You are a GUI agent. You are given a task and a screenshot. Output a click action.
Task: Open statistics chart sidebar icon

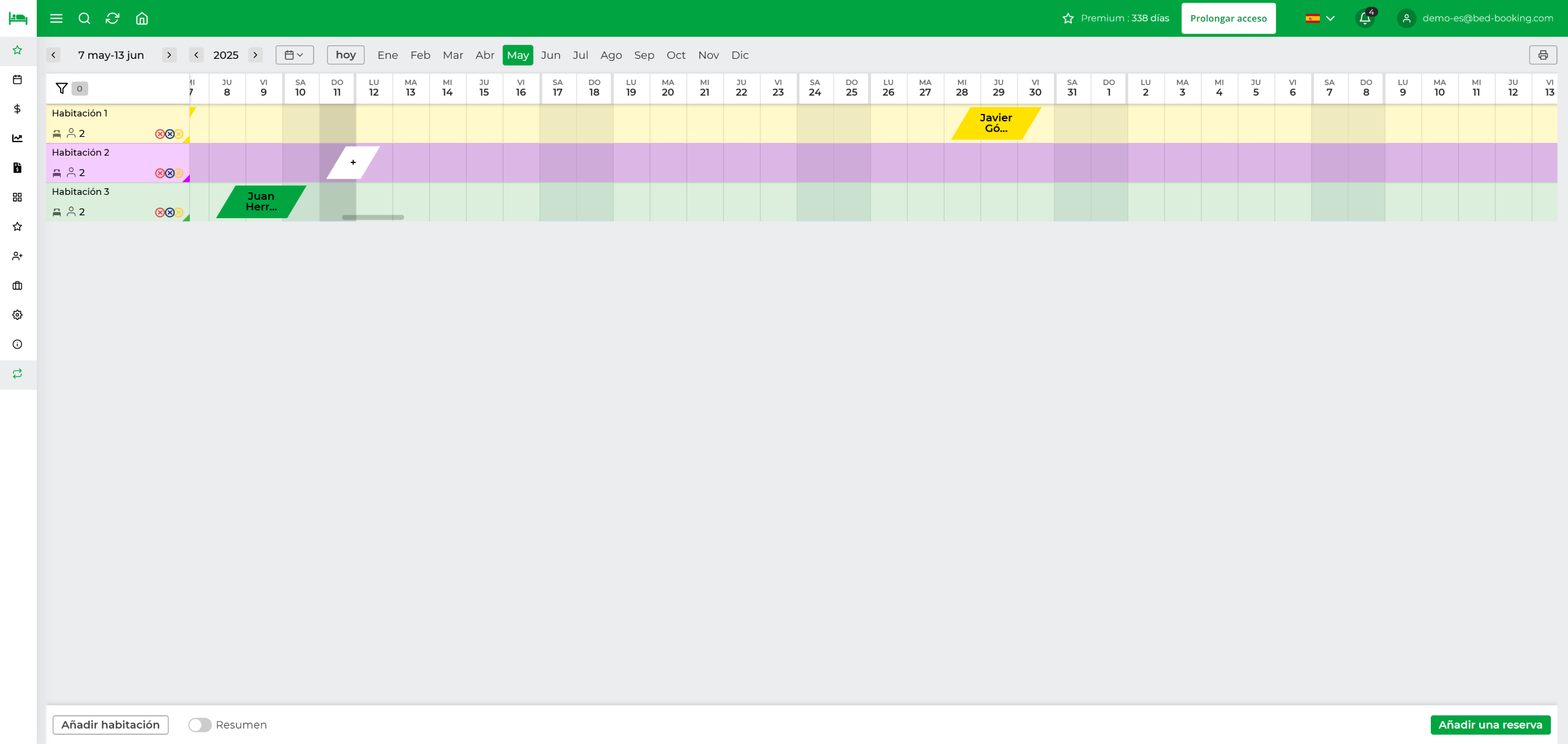point(17,139)
